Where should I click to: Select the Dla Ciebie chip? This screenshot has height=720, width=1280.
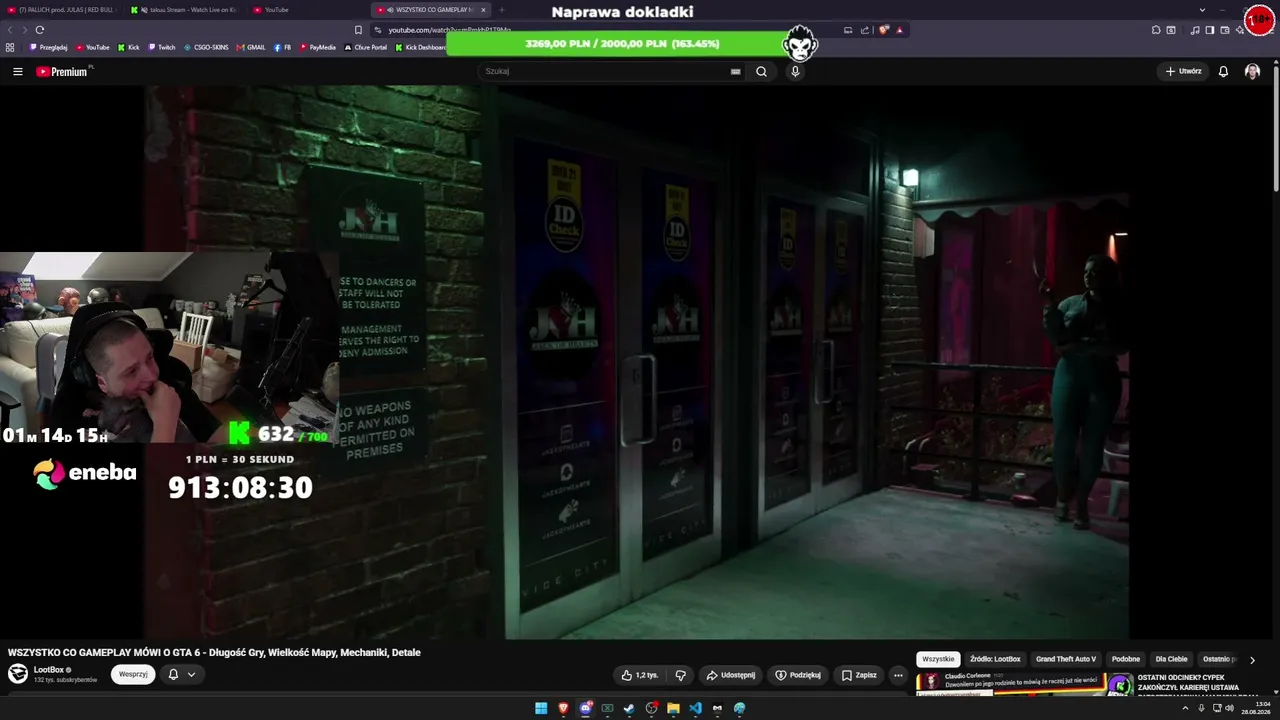[1172, 660]
